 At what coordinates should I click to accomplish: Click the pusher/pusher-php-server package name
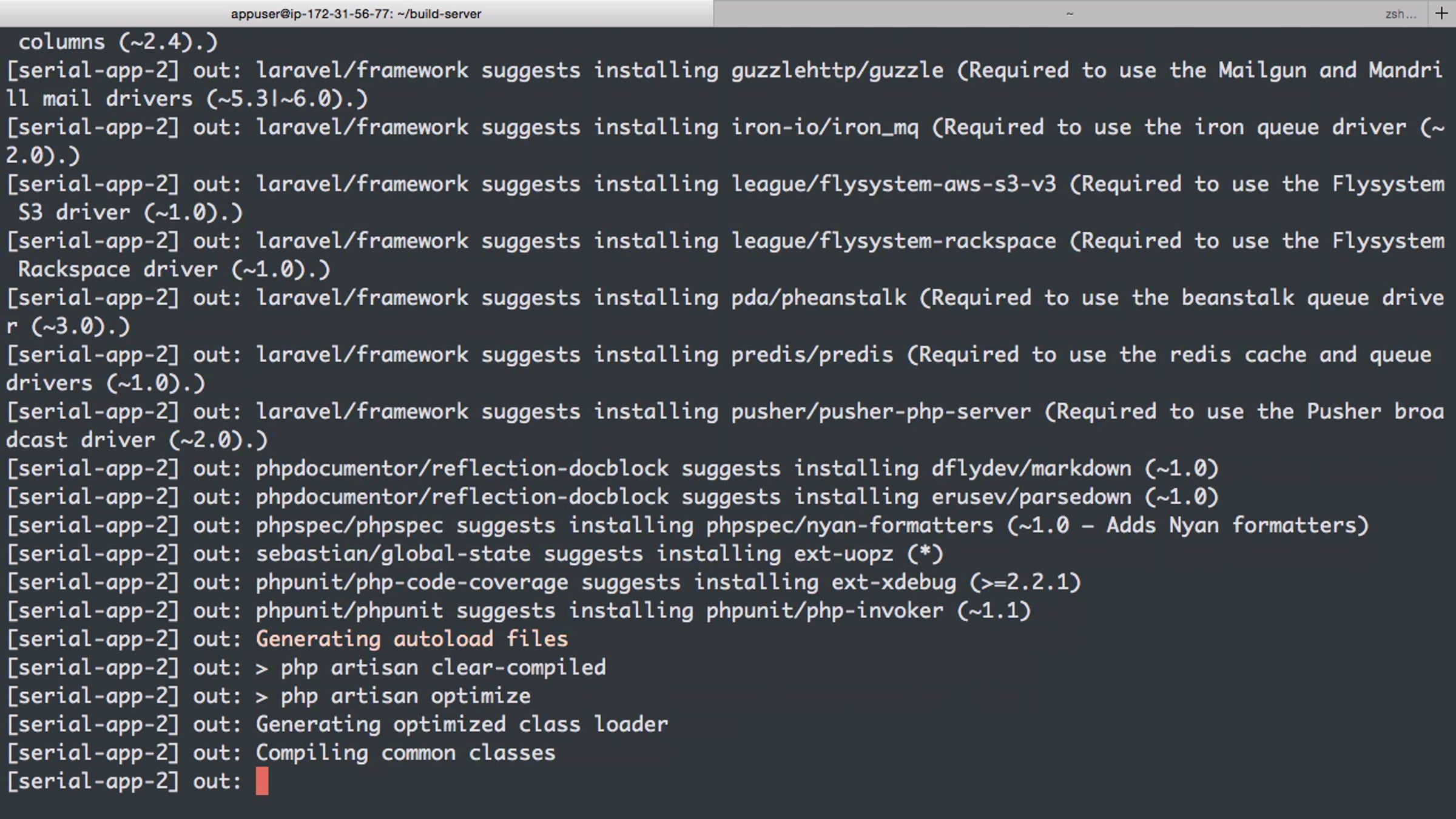pos(881,412)
